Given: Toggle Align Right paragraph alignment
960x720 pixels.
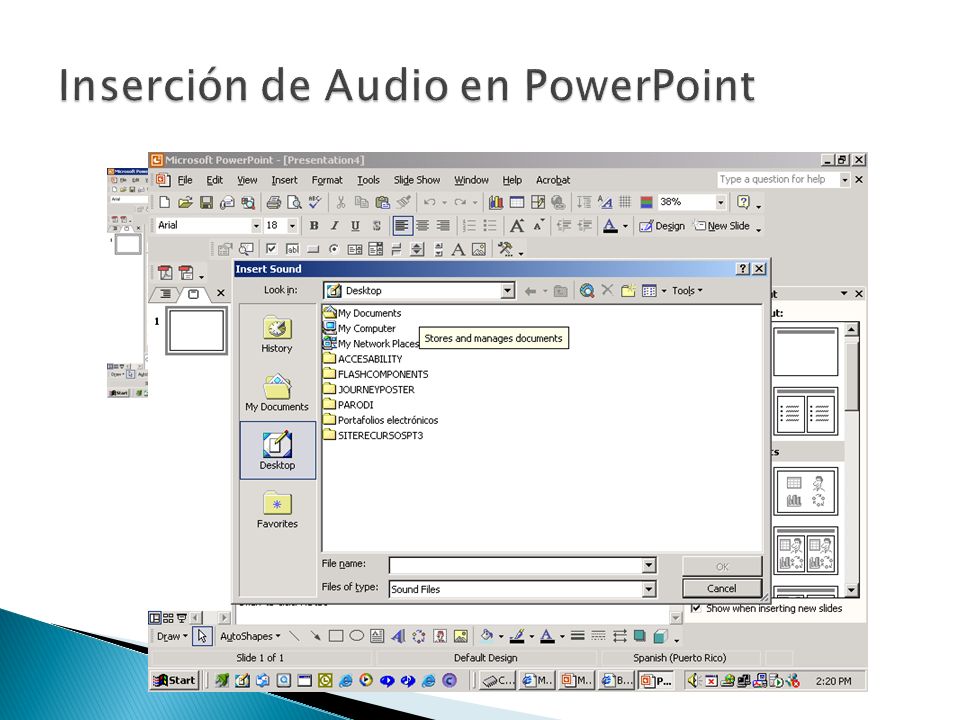Looking at the screenshot, I should tap(443, 226).
